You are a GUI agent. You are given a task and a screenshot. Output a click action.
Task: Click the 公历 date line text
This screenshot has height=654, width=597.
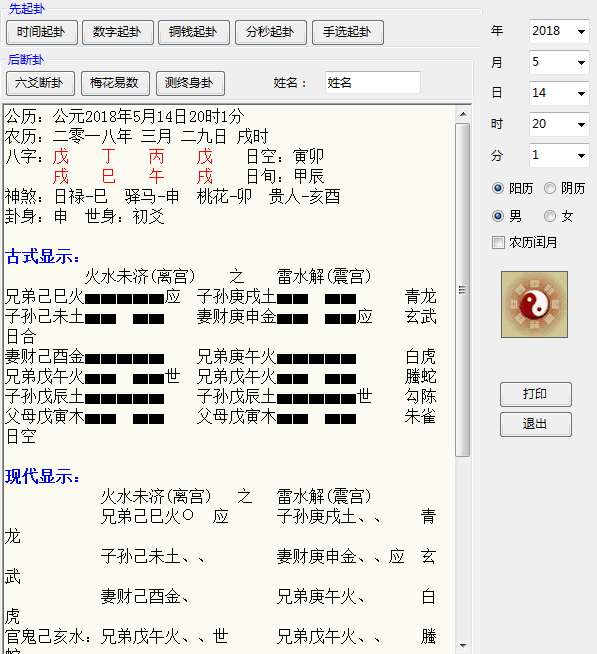125,116
